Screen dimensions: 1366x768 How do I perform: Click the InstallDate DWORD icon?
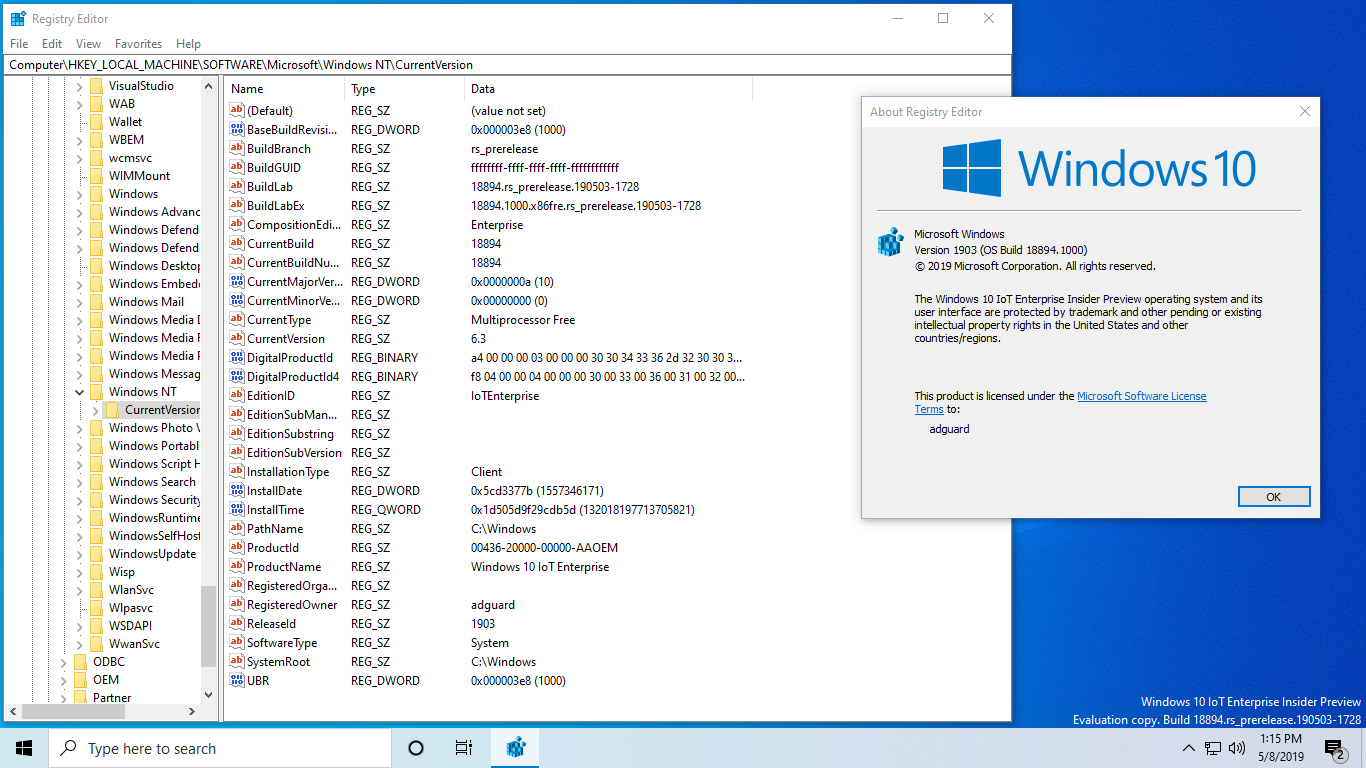click(x=237, y=491)
